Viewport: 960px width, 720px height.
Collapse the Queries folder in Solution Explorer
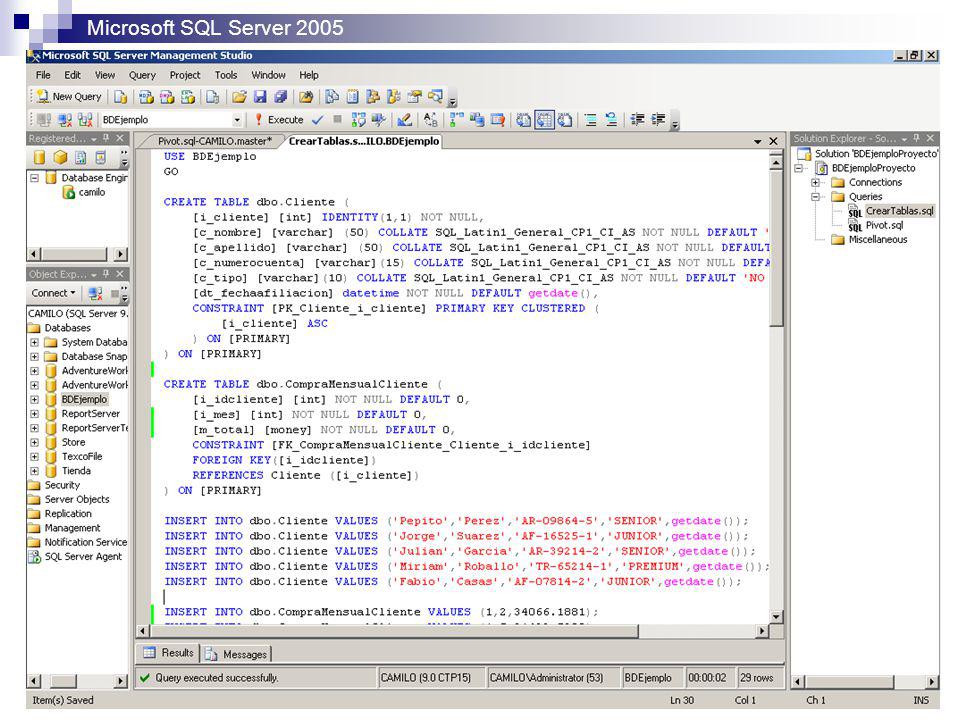[x=816, y=197]
